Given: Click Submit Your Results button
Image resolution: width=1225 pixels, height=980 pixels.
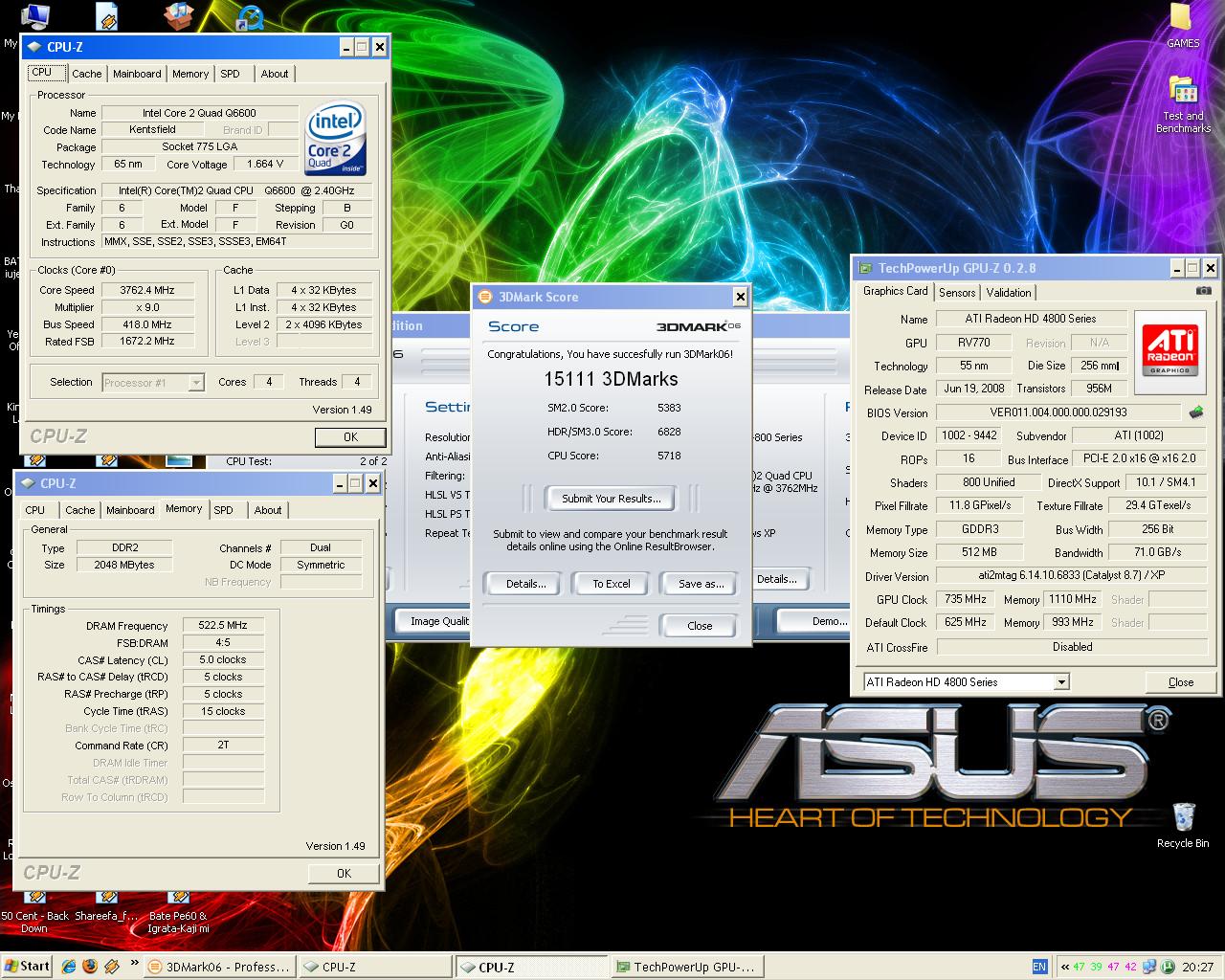Looking at the screenshot, I should coord(611,499).
